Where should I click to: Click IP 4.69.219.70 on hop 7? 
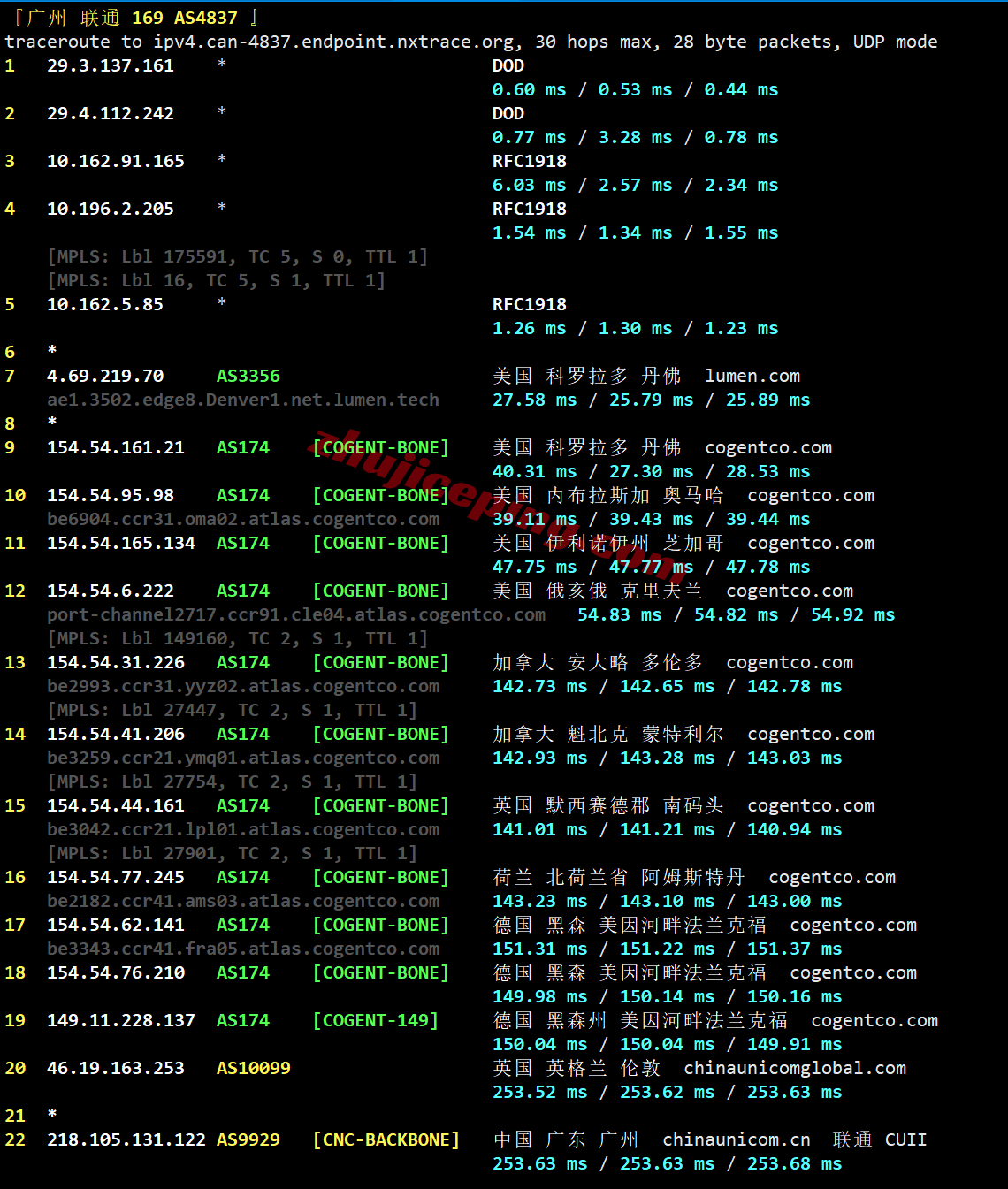(105, 376)
